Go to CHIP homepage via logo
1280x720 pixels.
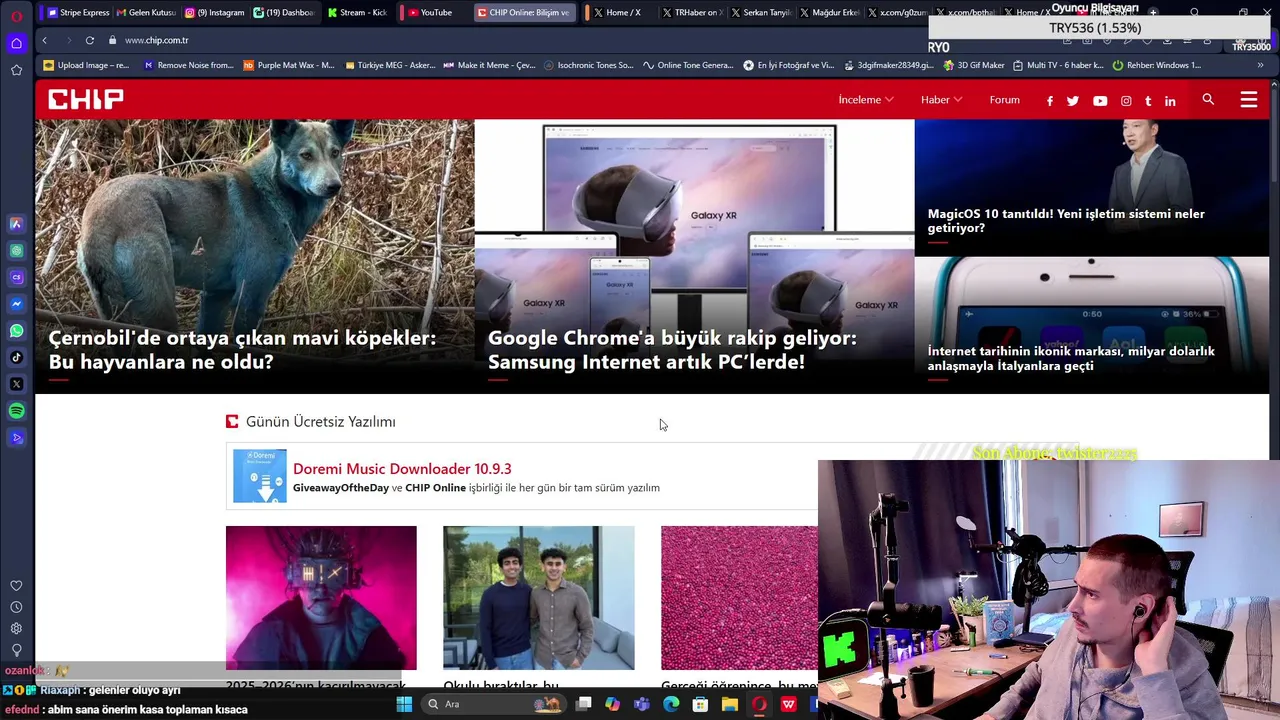[x=86, y=99]
